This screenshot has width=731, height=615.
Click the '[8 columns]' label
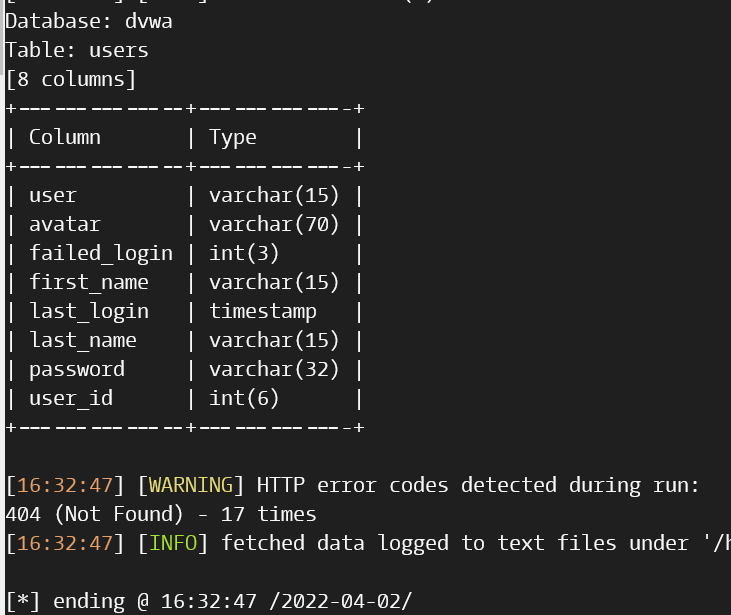pos(70,79)
